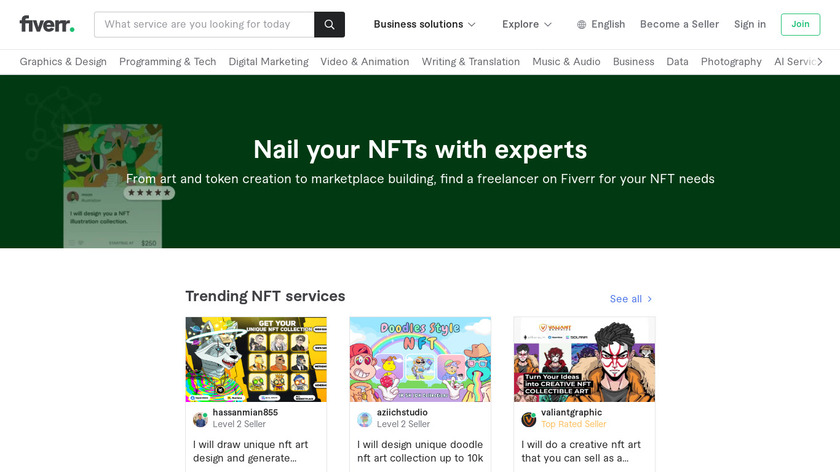This screenshot has width=840, height=472.
Task: Open the Music & Audio category
Action: point(566,62)
